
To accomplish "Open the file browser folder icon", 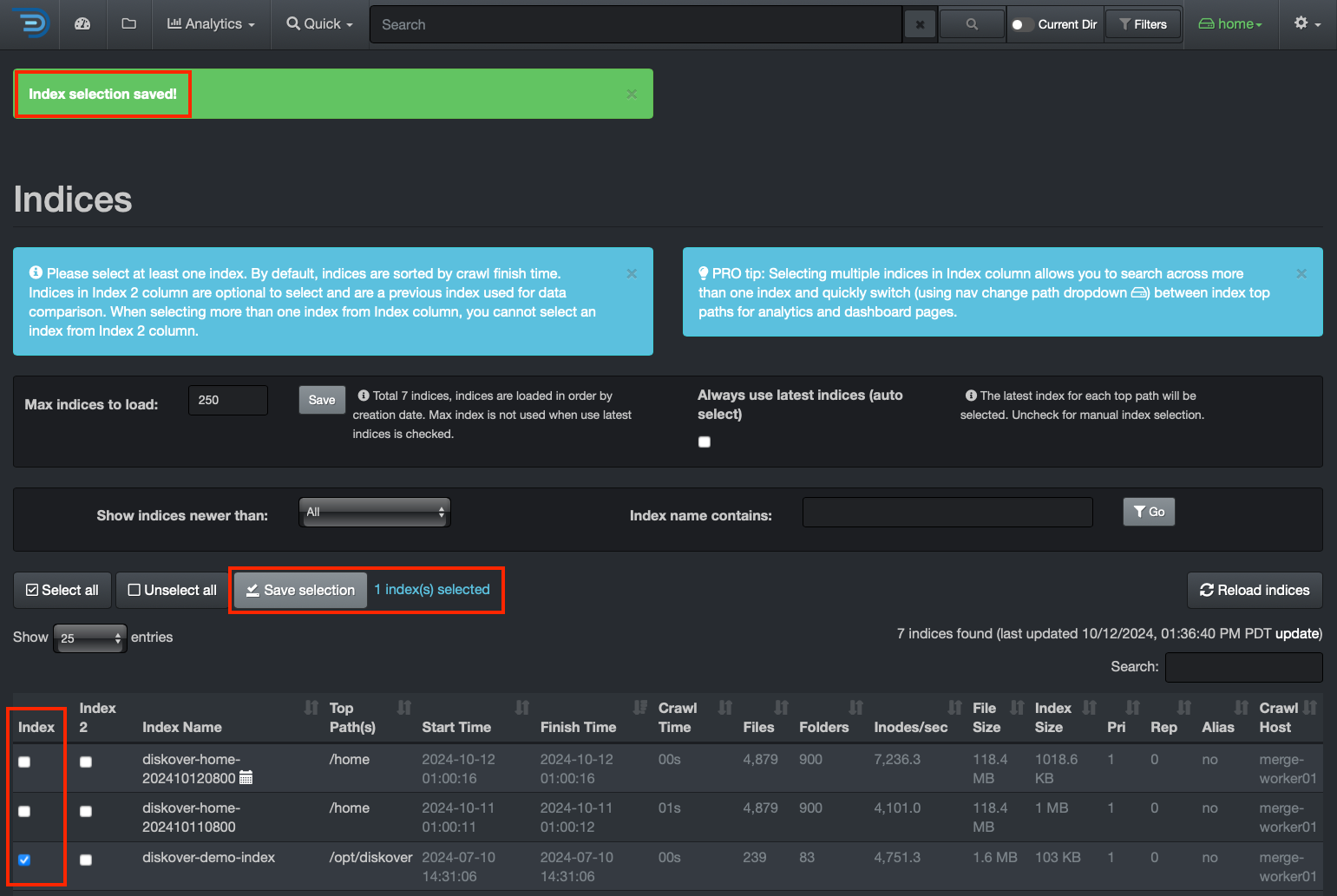I will click(x=128, y=23).
